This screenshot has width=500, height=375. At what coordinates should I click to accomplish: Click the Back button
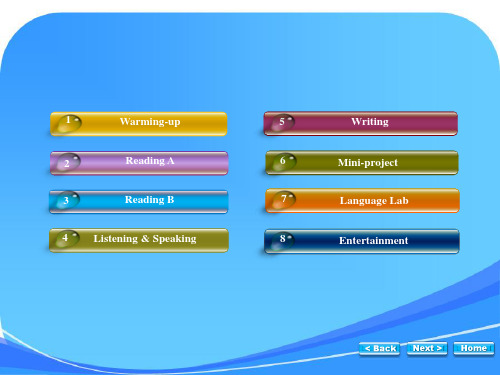coord(380,349)
